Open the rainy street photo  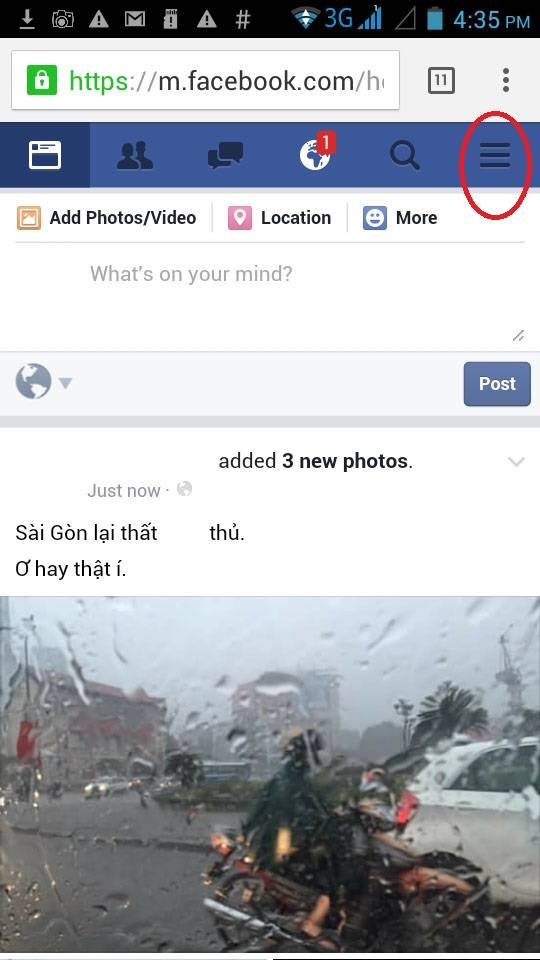coord(270,774)
